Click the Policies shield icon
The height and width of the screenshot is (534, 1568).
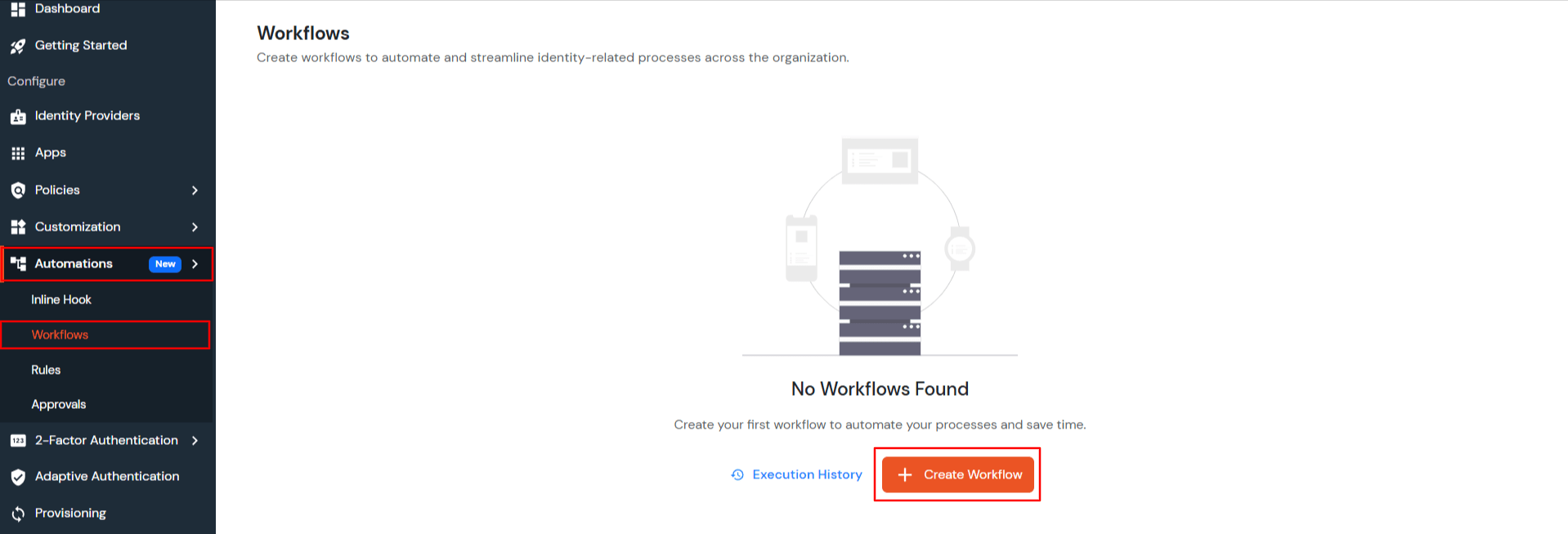pyautogui.click(x=18, y=191)
